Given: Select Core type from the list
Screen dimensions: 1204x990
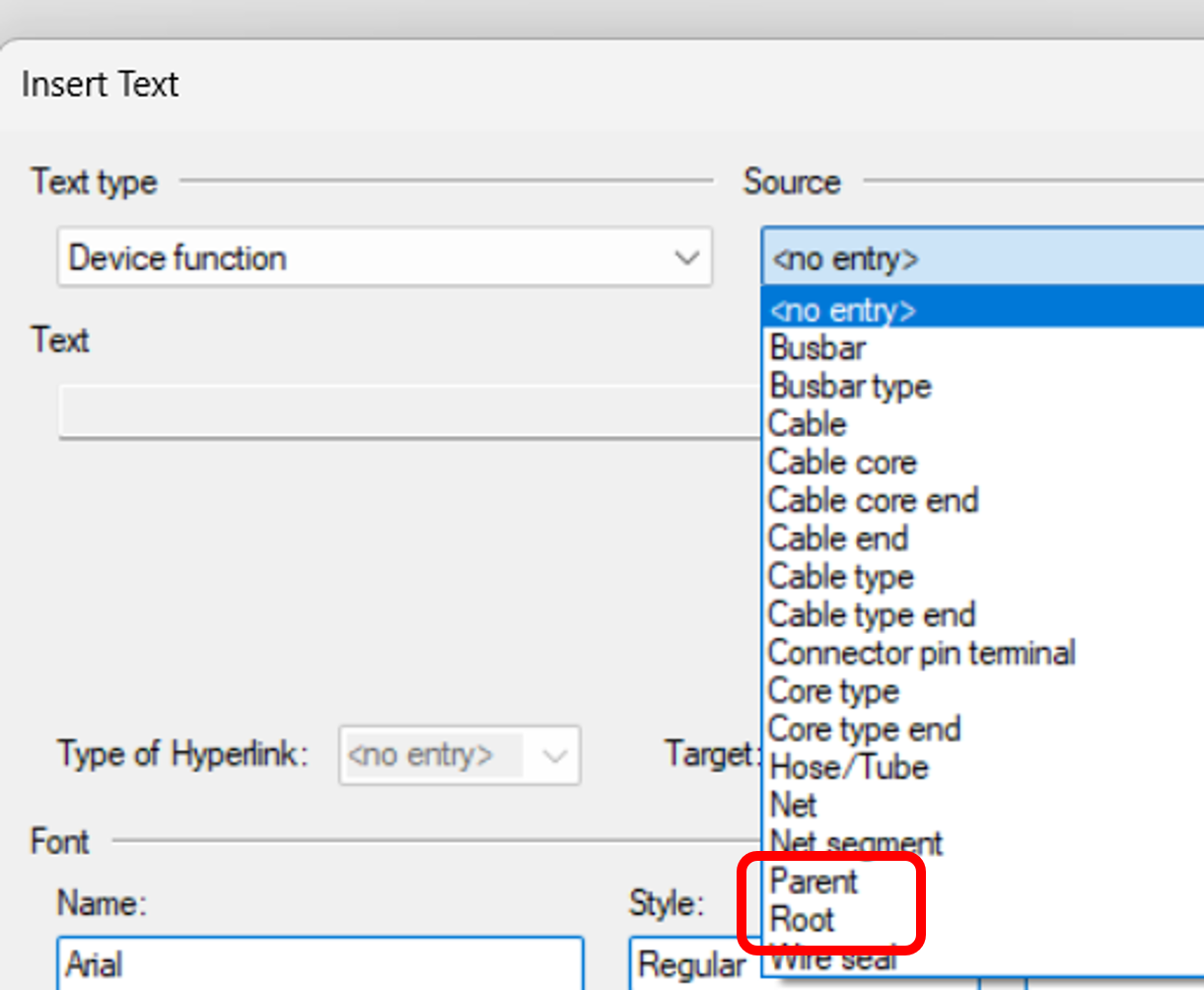Looking at the screenshot, I should click(982, 691).
